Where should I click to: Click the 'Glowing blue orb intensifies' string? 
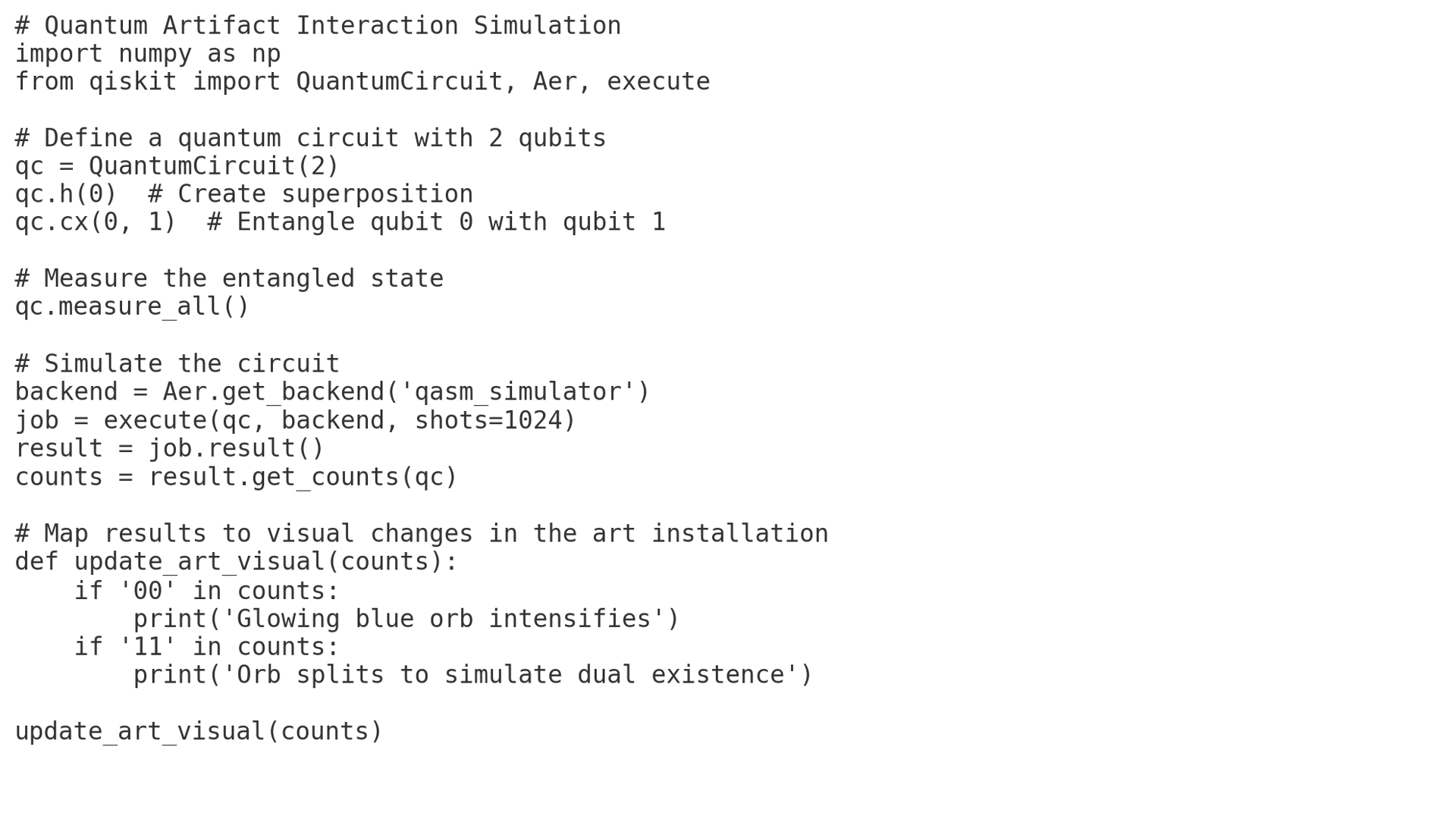(444, 620)
